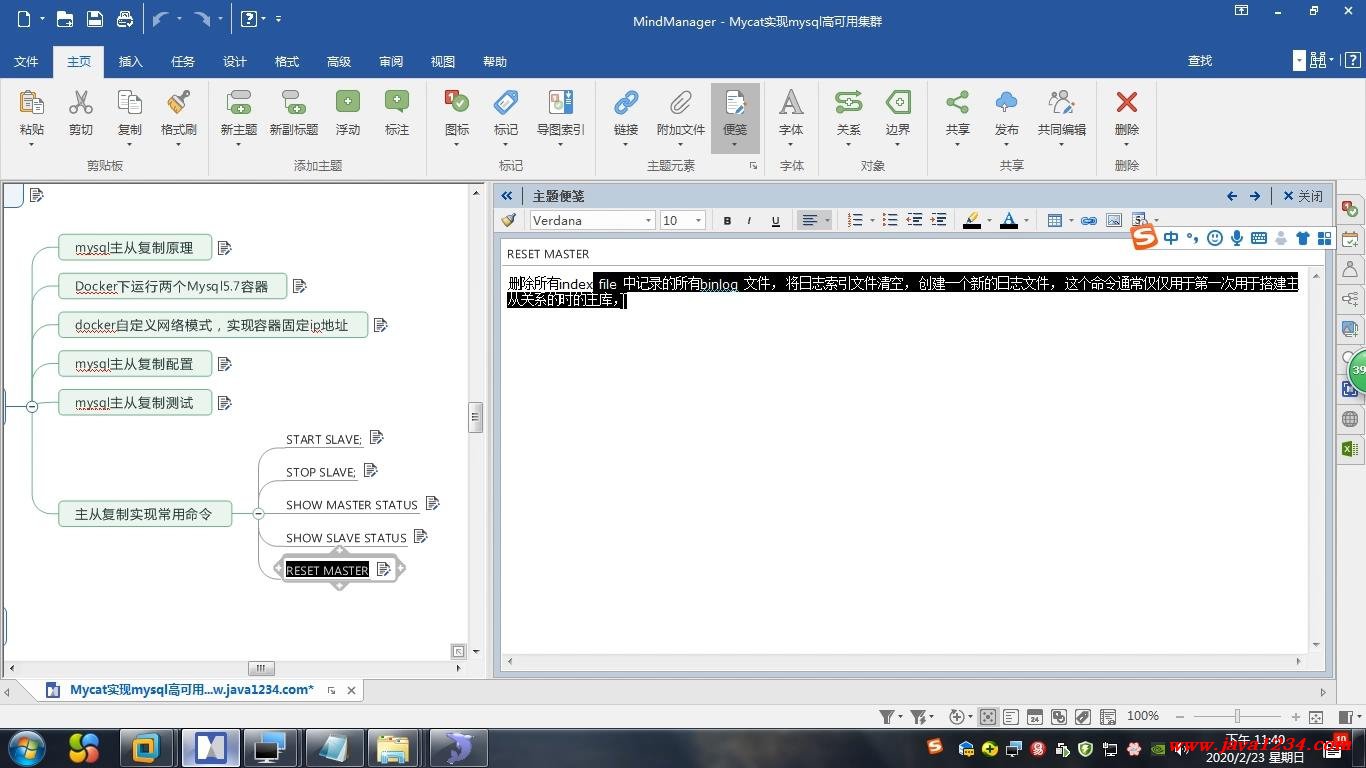Go to the next note using right arrow

[x=1255, y=196]
